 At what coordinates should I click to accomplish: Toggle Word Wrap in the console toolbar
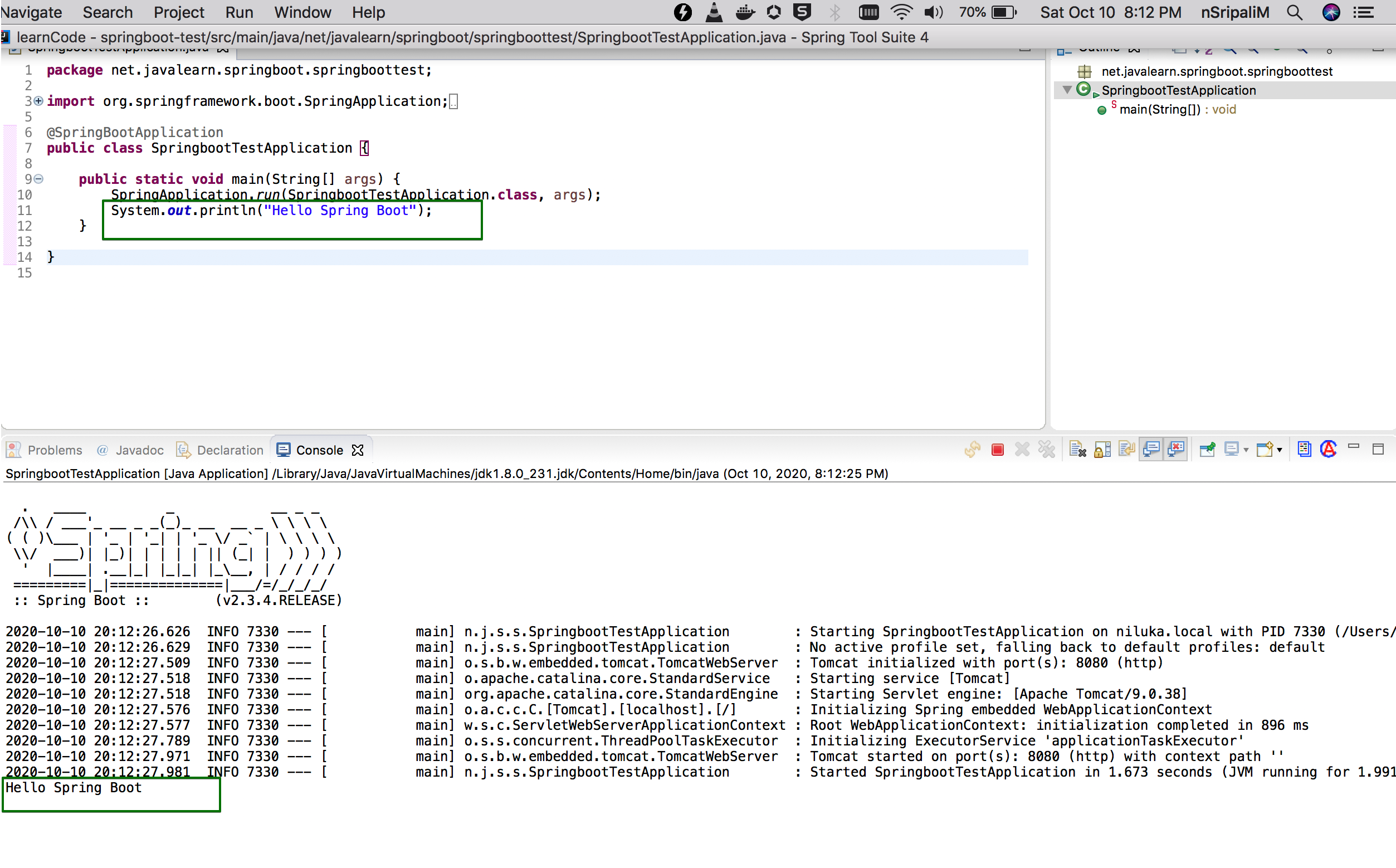1127,450
